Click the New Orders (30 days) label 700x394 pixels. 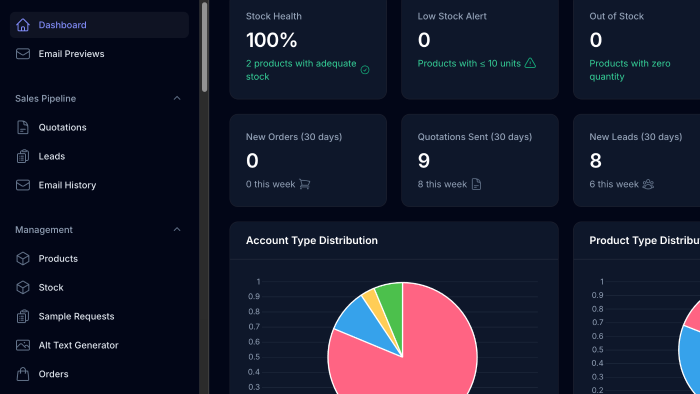tap(294, 137)
